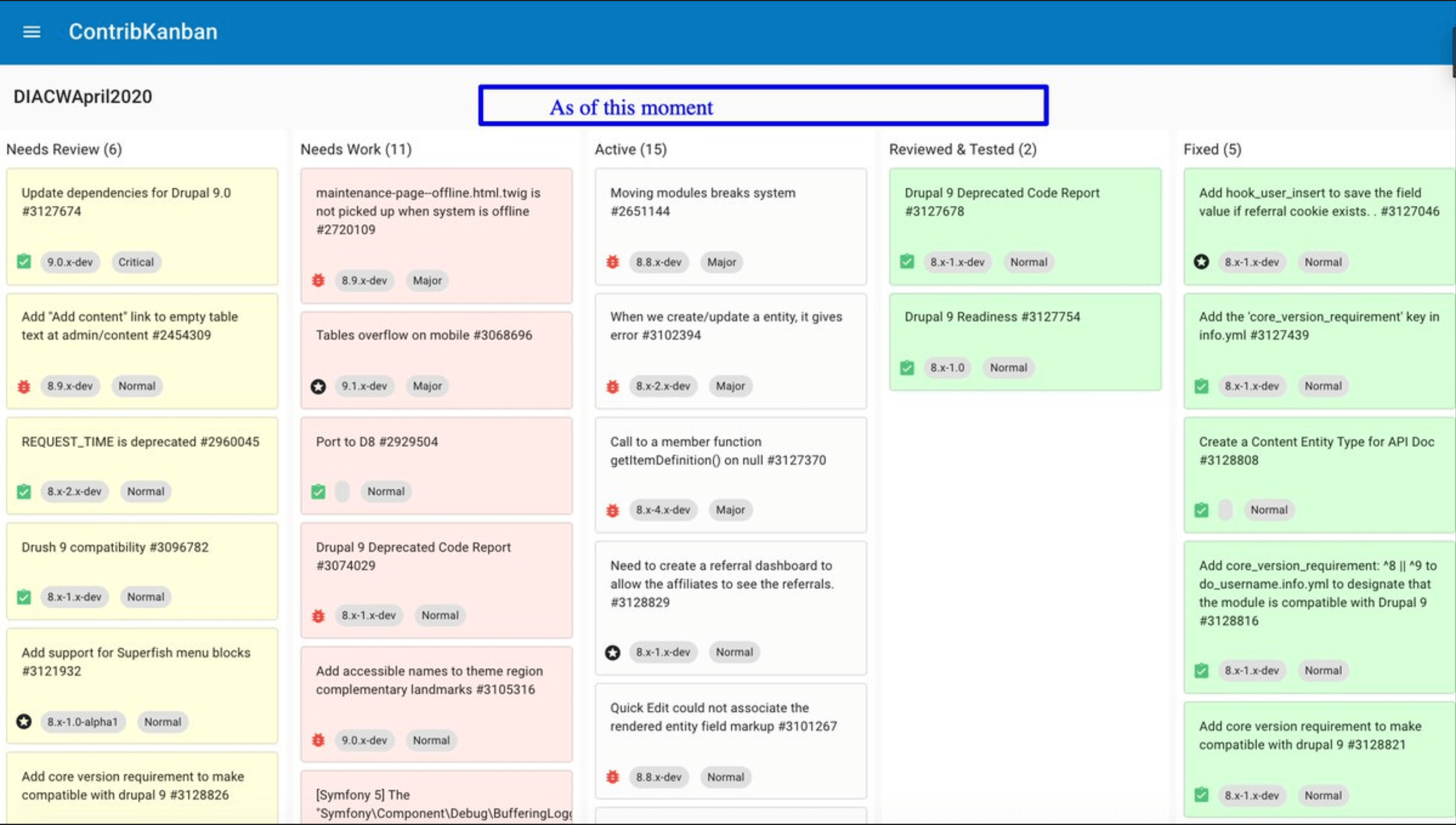Click the Reviewed & Tested (2) column header
Screen dimensions: 1456x825
click(962, 150)
